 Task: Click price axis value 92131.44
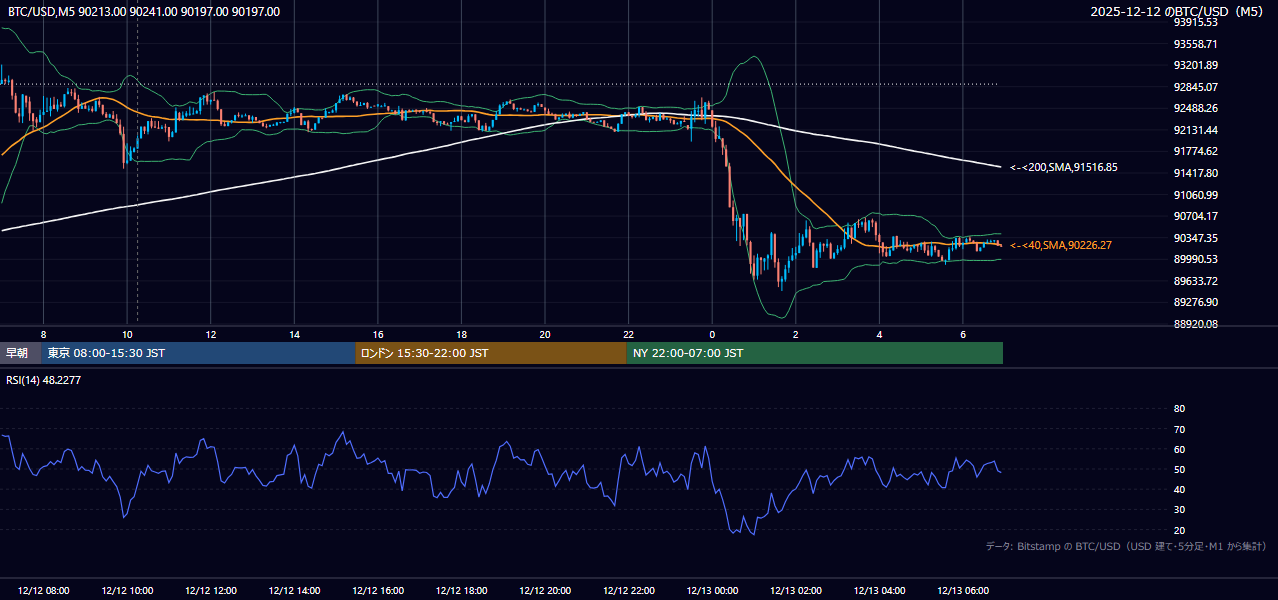point(1197,130)
